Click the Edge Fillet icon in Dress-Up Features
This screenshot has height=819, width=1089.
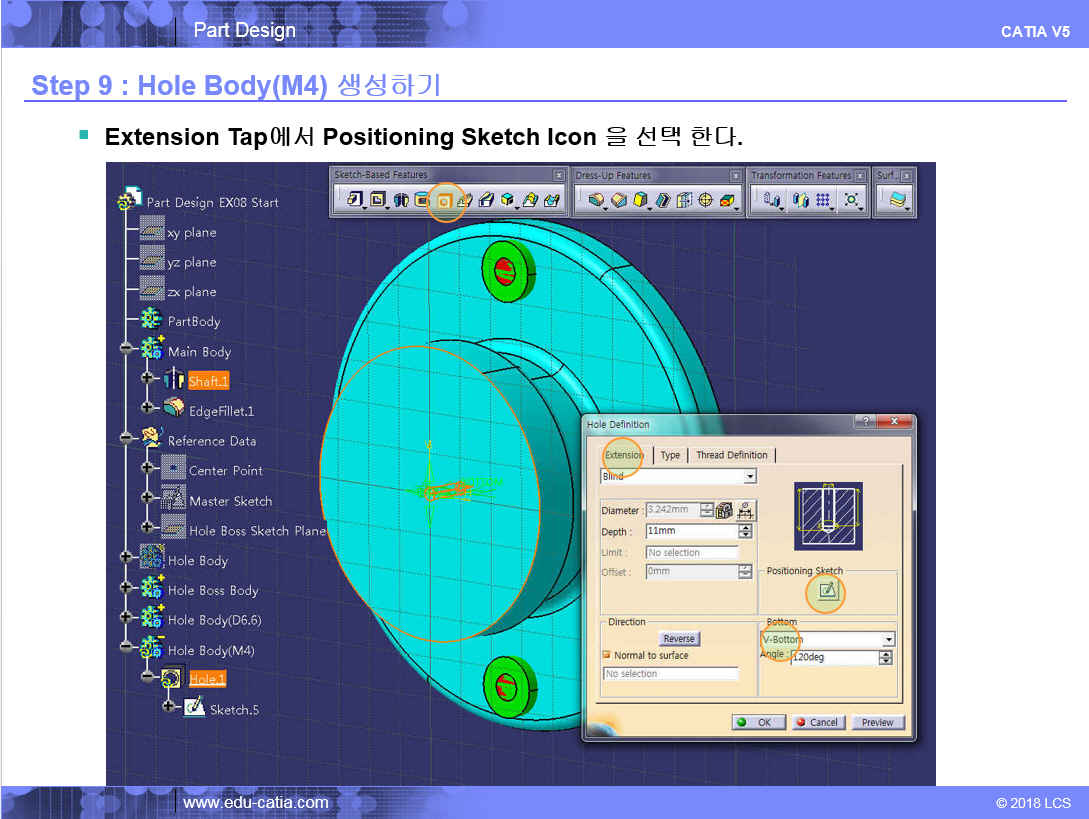tap(597, 201)
